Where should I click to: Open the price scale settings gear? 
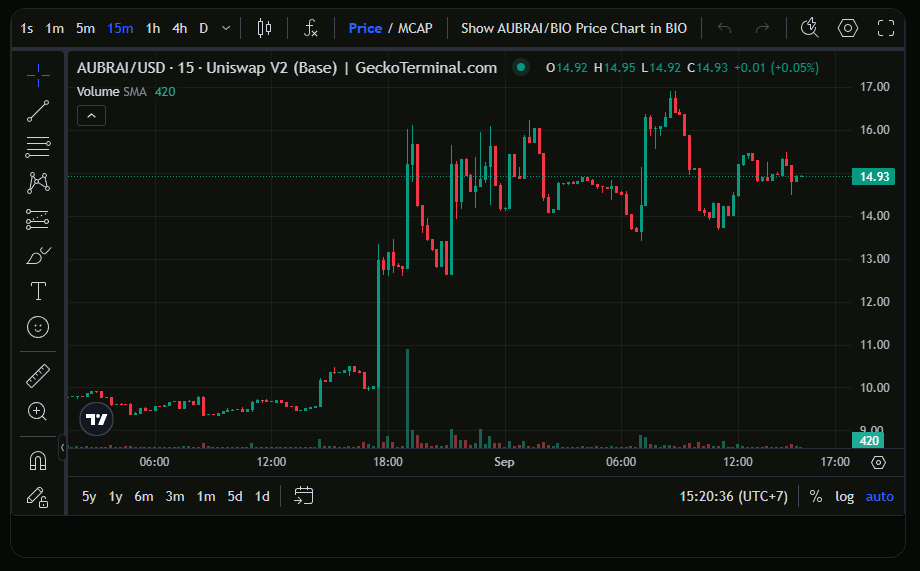878,462
